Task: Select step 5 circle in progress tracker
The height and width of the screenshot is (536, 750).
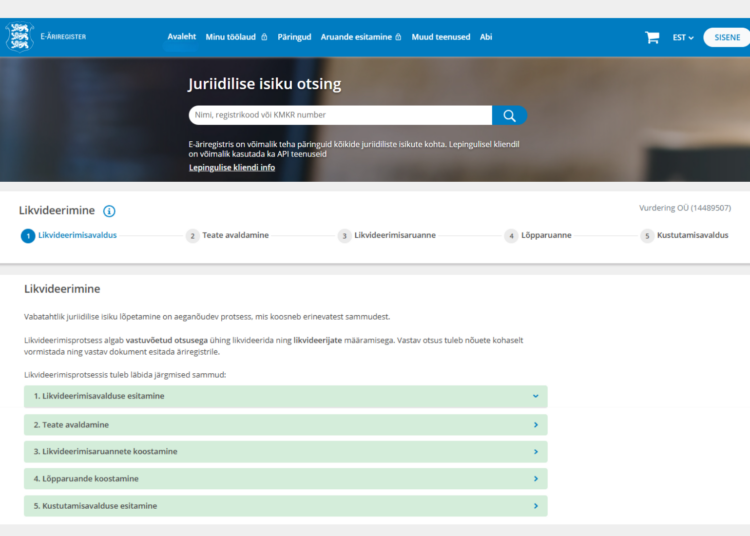Action: 647,236
